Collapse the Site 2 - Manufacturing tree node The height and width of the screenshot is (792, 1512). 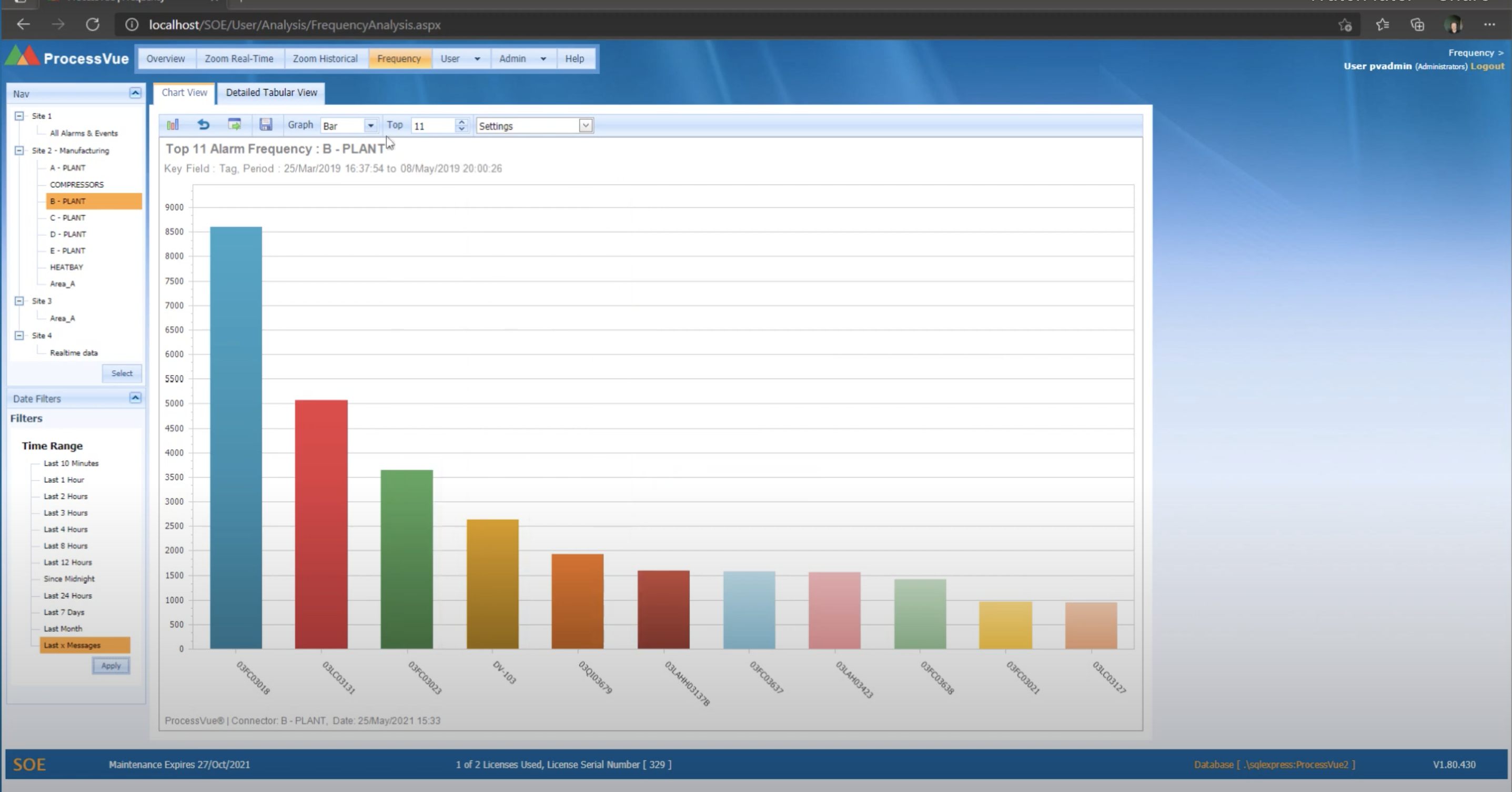click(x=19, y=150)
